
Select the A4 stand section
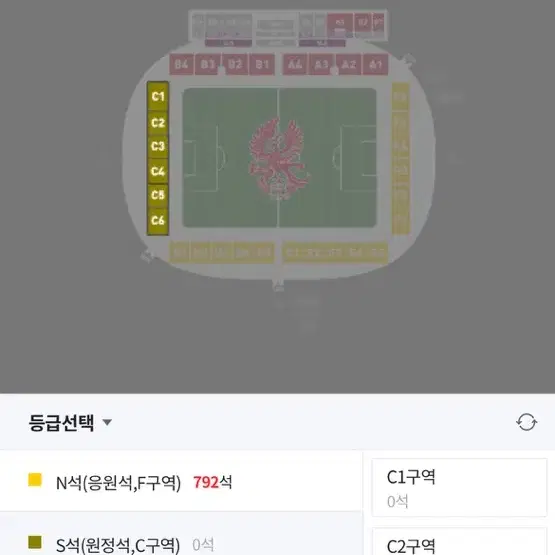click(295, 64)
